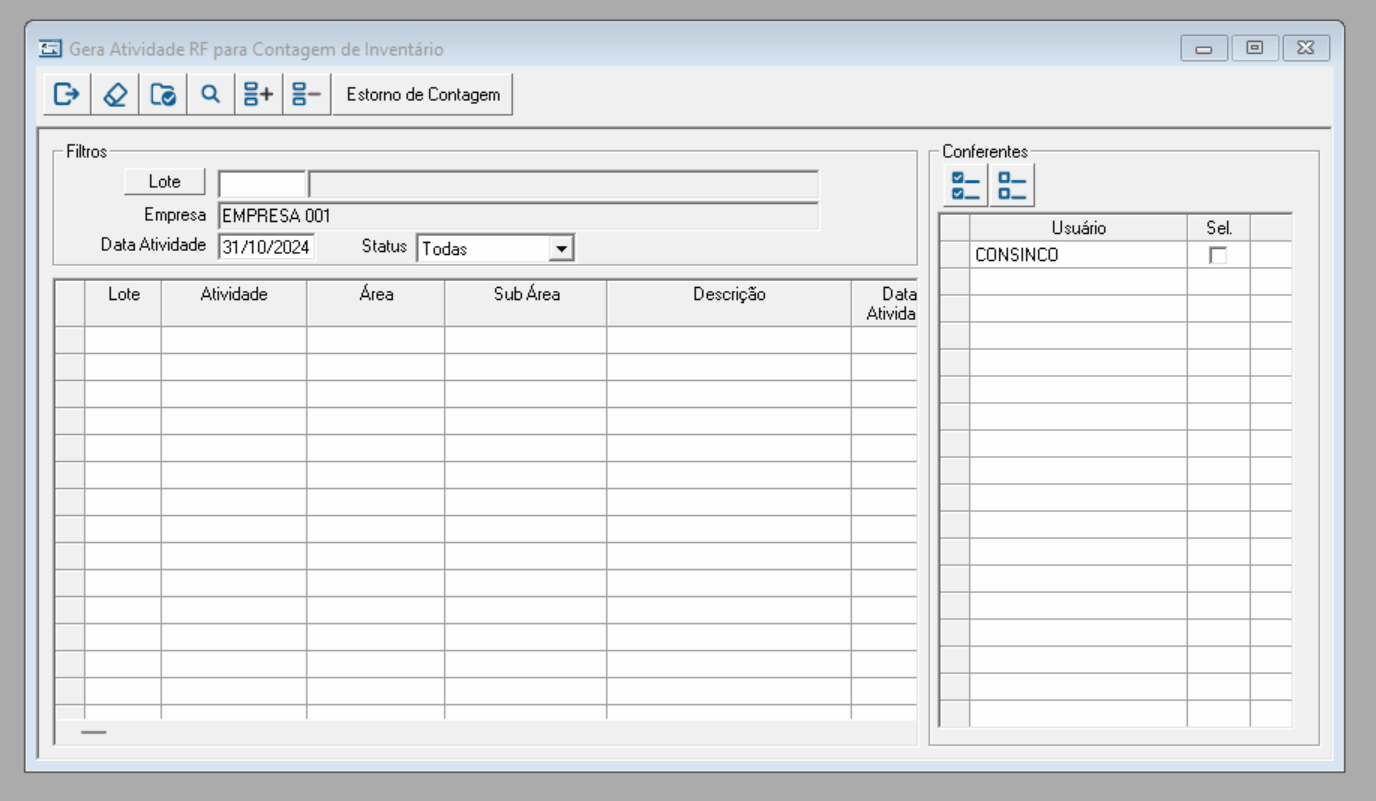Click the add rows plus icon
Image resolution: width=1376 pixels, height=801 pixels.
[259, 95]
